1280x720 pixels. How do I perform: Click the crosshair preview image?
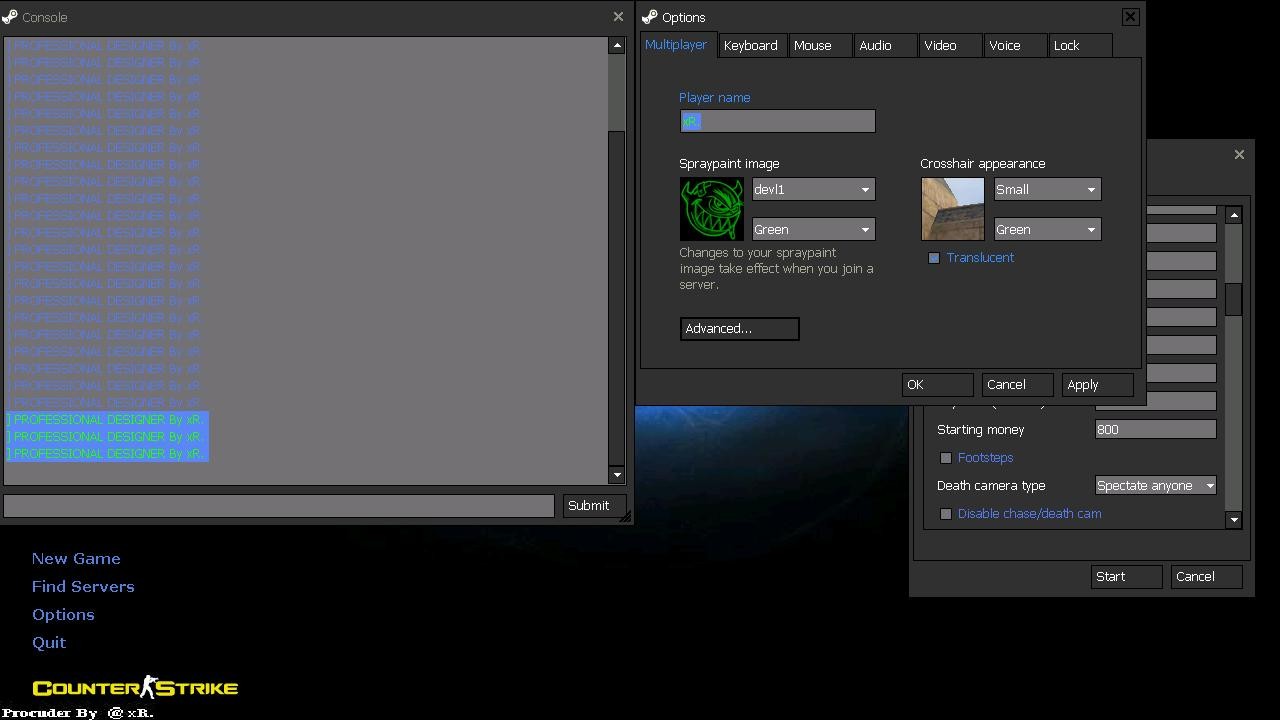pos(952,208)
